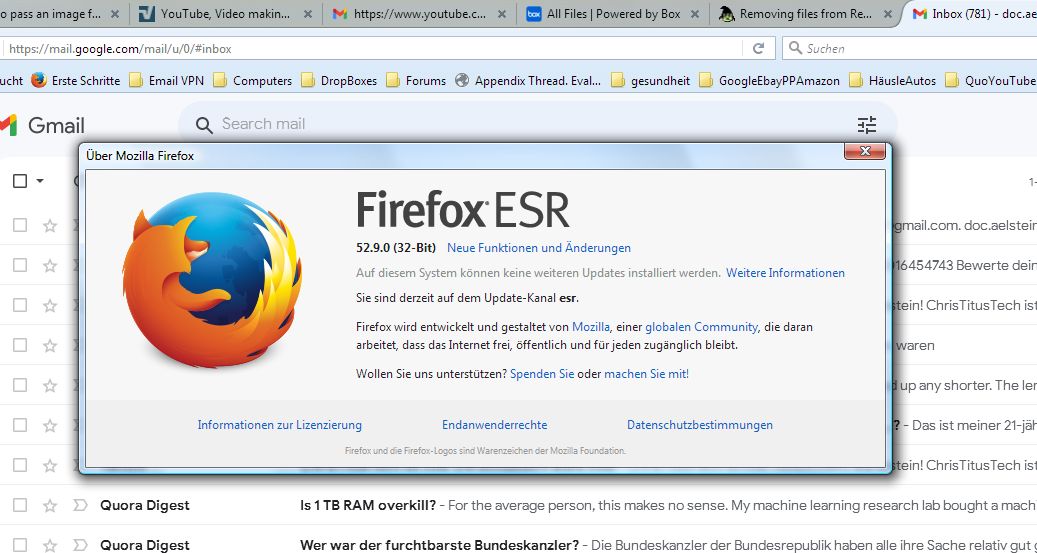Star the email row 'Das ist meiner 21-jäh'
Screen dimensions: 1037x553
pos(50,425)
